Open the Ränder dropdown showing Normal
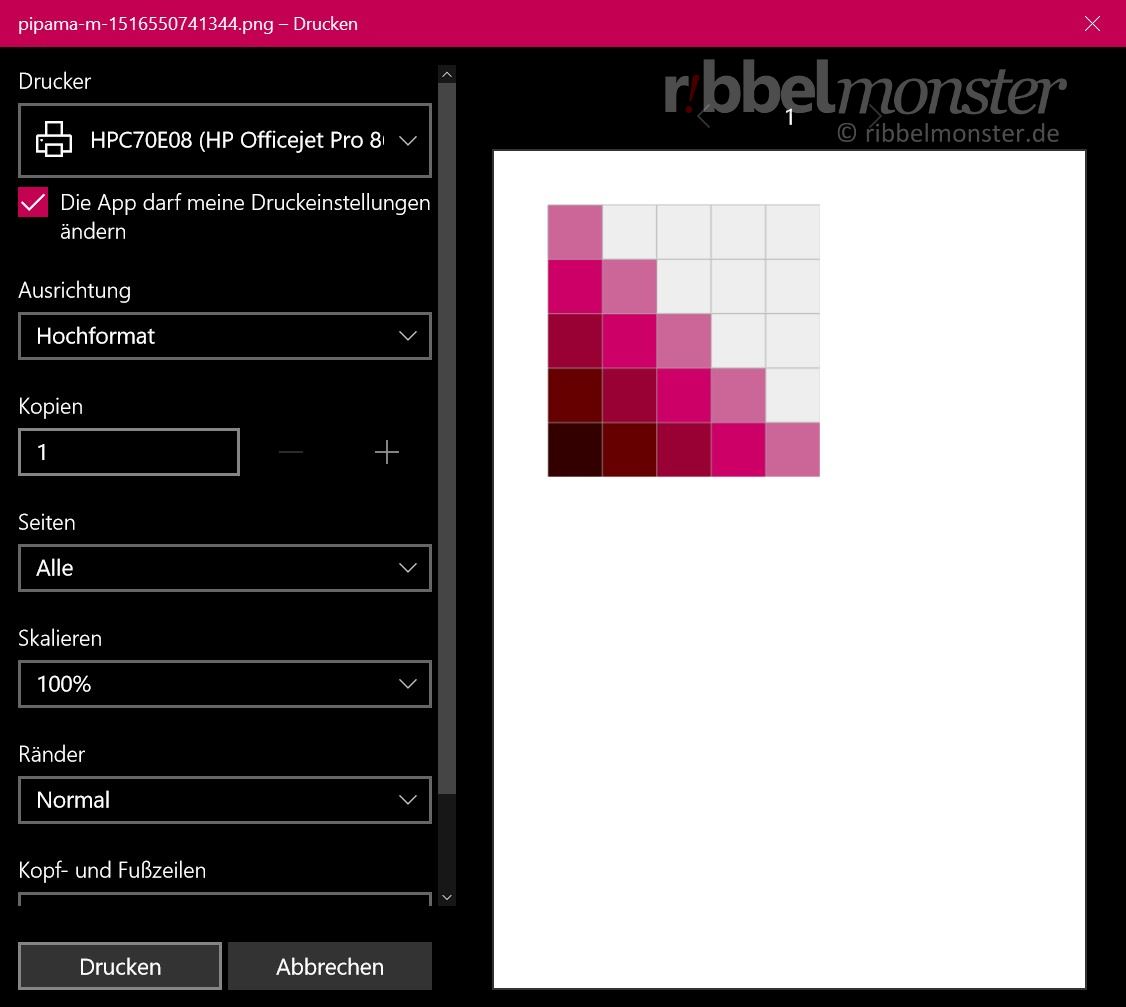Viewport: 1126px width, 1007px height. 225,799
